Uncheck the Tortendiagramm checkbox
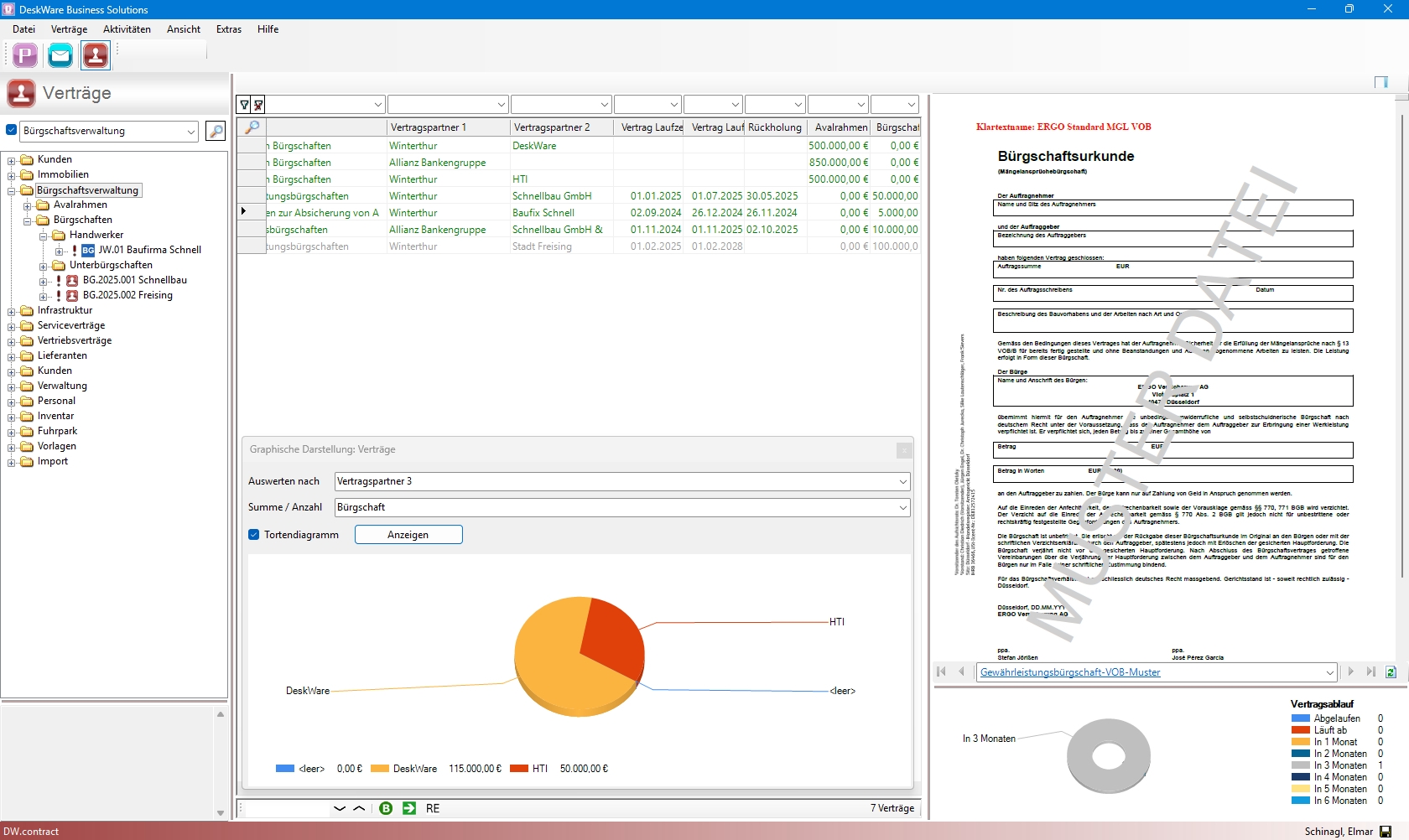This screenshot has height=840, width=1409. coord(254,535)
